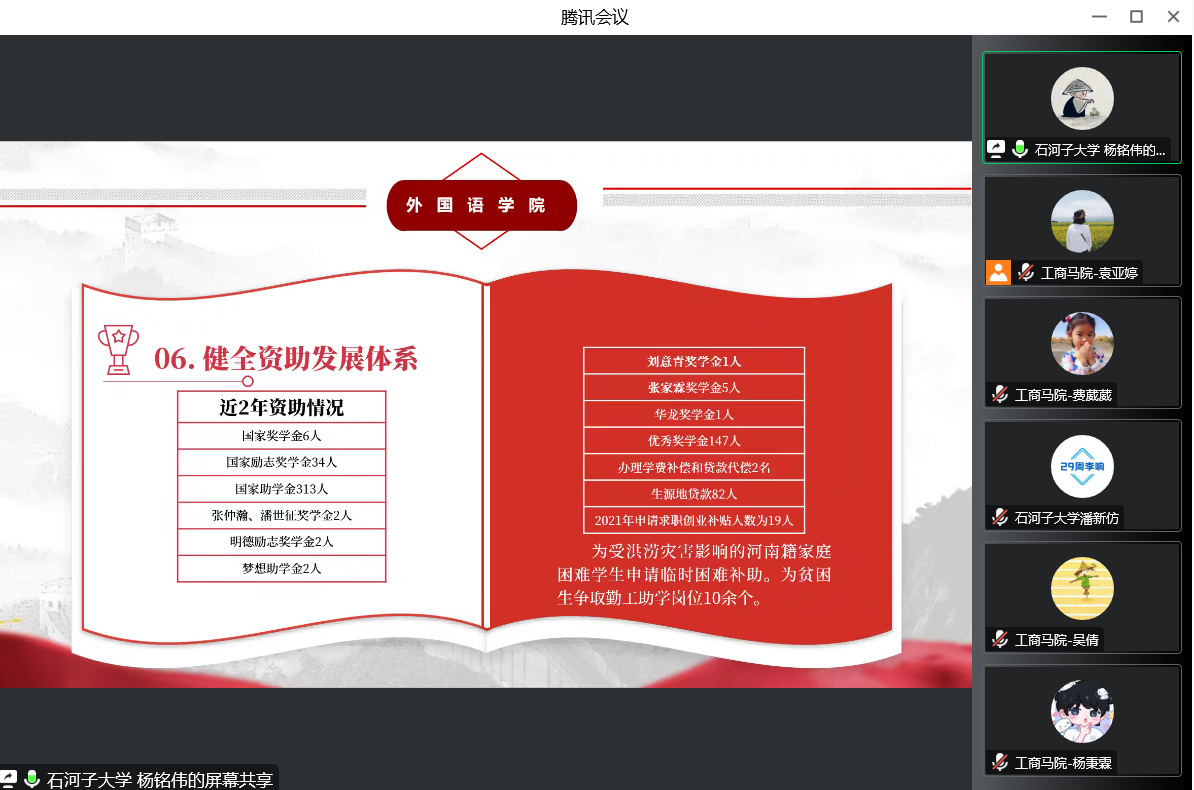The image size is (1194, 790).
Task: Select 袁亚婷's flower field avatar
Action: (1082, 221)
